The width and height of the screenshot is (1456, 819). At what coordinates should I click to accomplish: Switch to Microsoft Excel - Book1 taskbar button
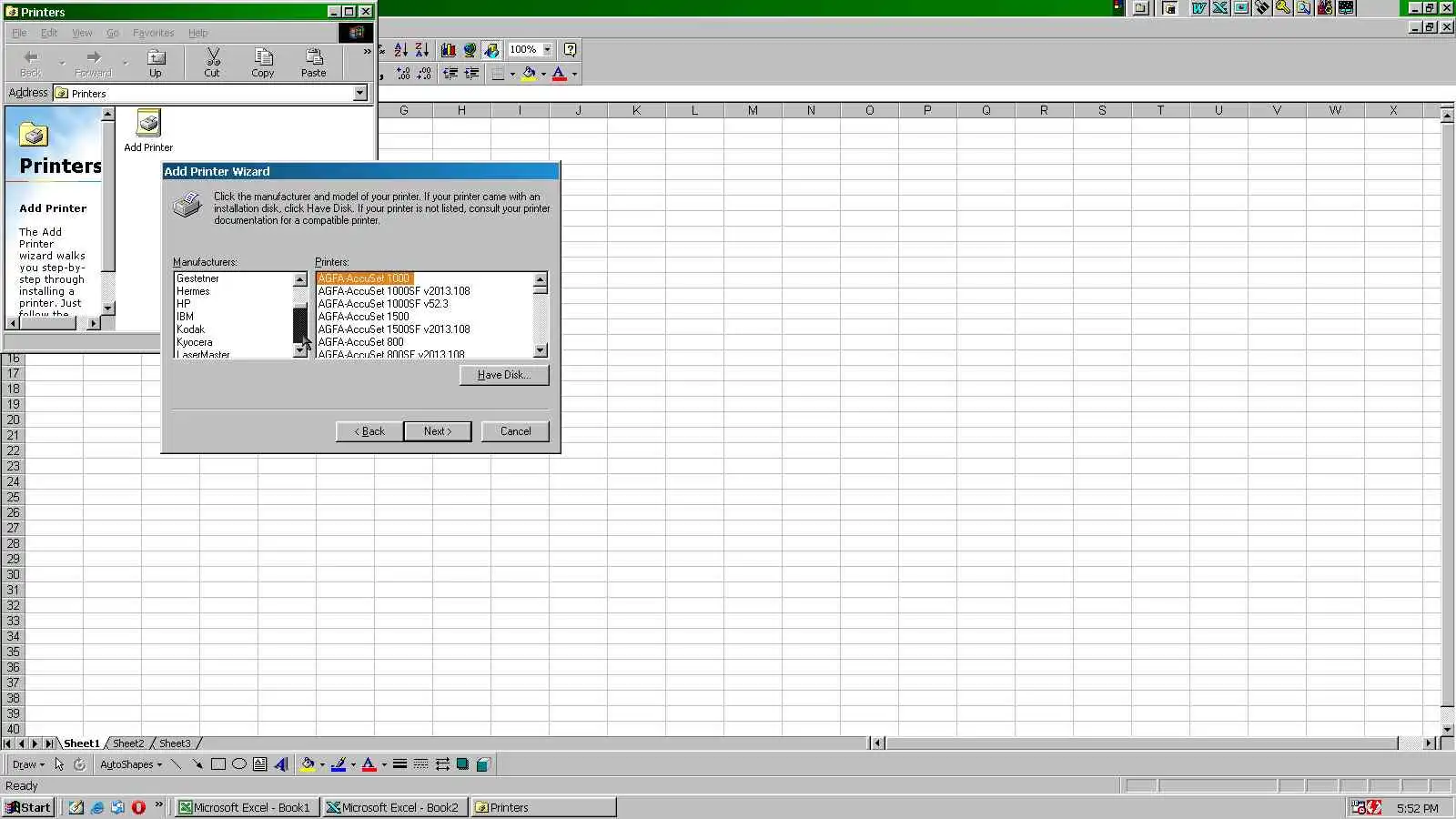click(247, 807)
